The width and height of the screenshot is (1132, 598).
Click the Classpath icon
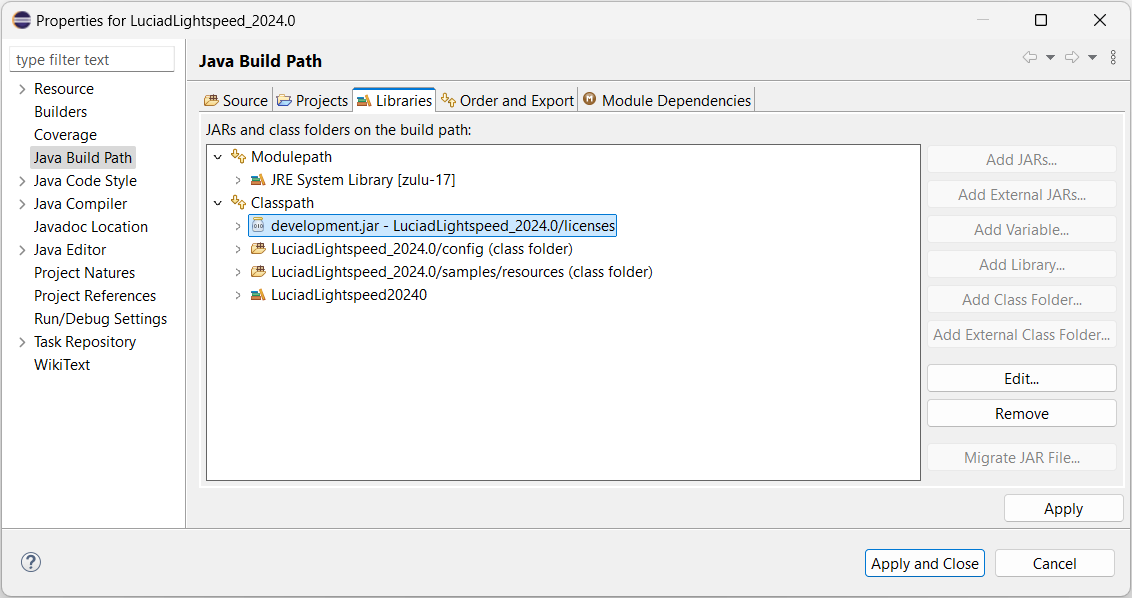[x=238, y=202]
